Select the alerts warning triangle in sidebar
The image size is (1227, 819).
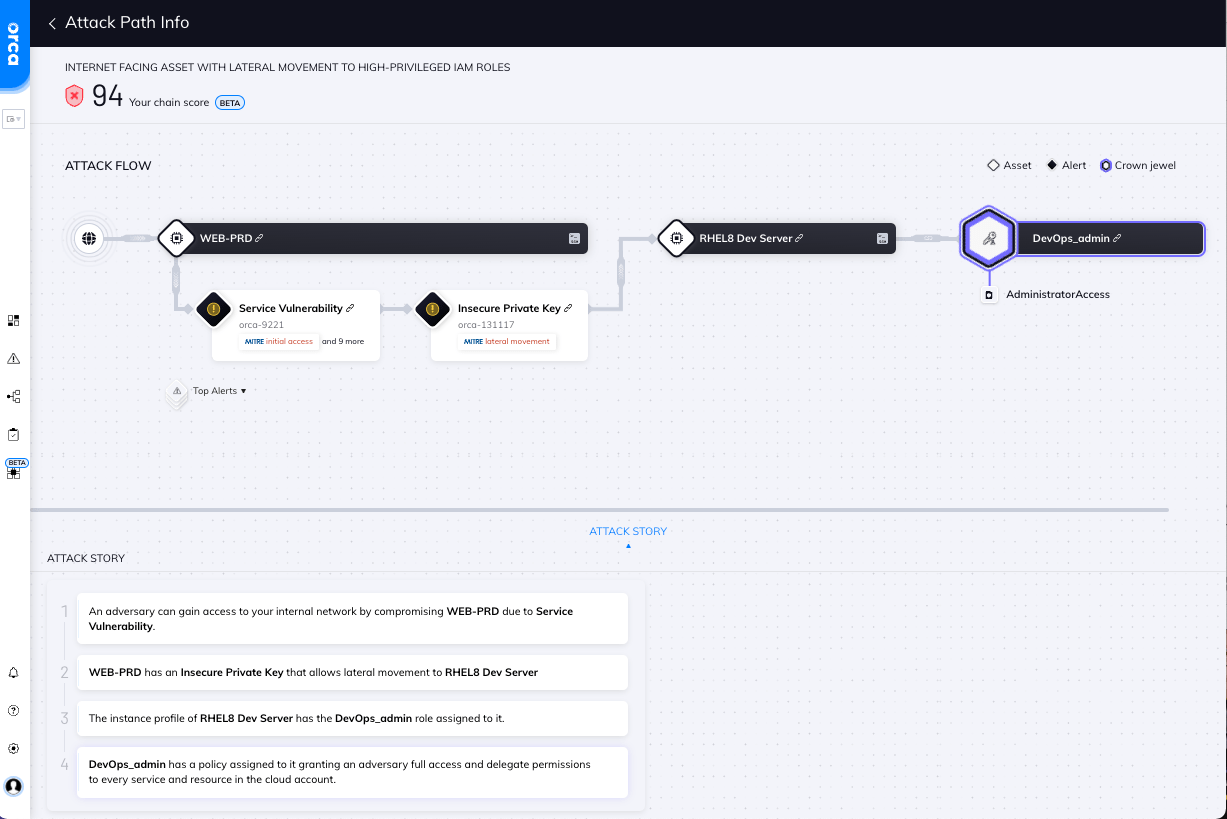[14, 358]
